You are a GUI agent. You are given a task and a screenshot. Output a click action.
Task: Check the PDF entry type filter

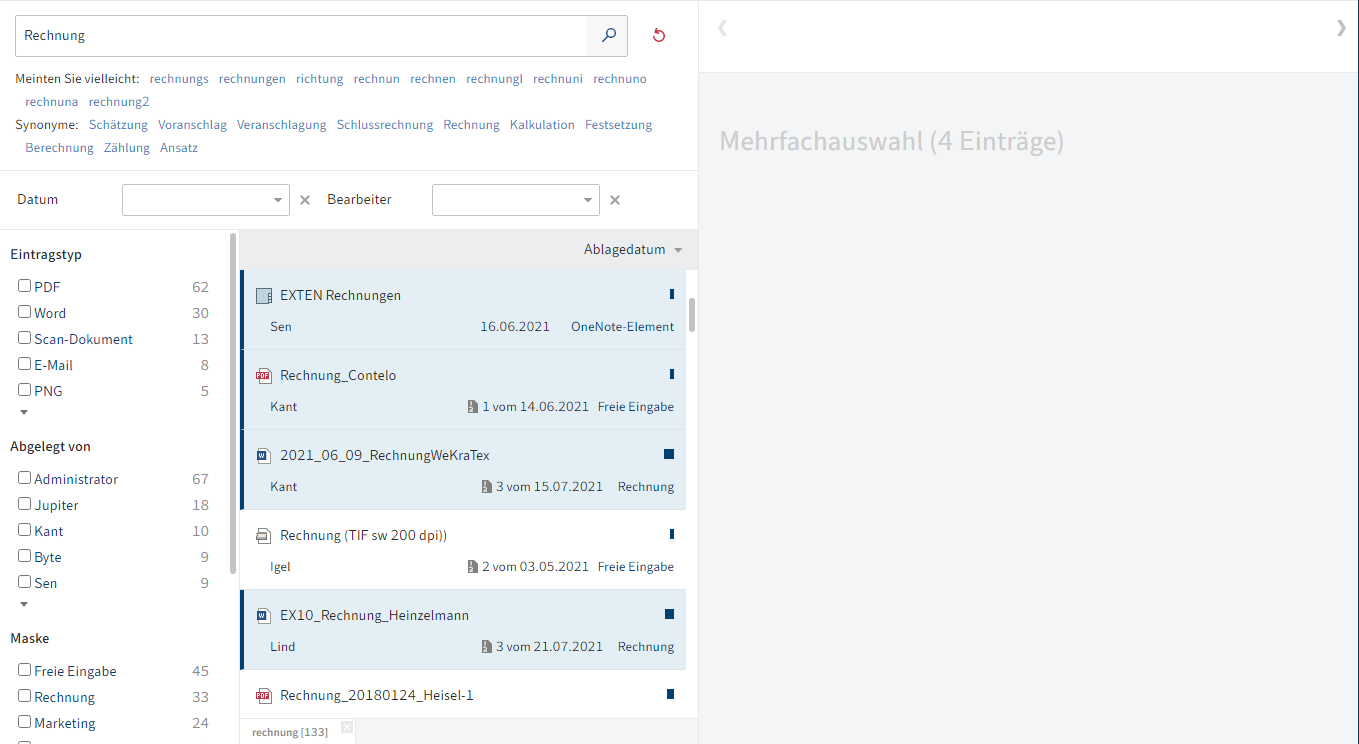[25, 286]
